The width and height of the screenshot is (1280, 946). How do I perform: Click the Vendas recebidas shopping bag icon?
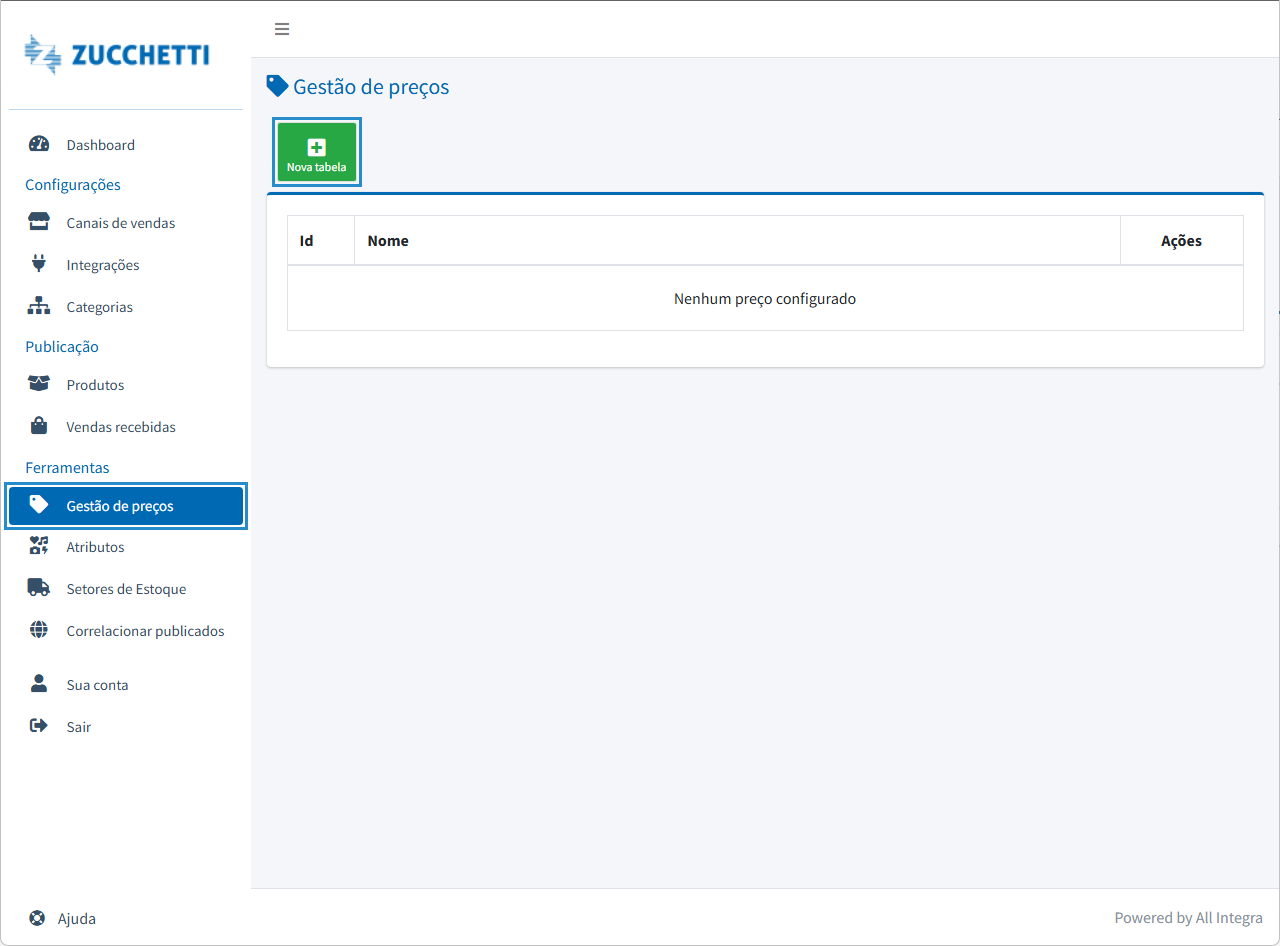[x=39, y=426]
